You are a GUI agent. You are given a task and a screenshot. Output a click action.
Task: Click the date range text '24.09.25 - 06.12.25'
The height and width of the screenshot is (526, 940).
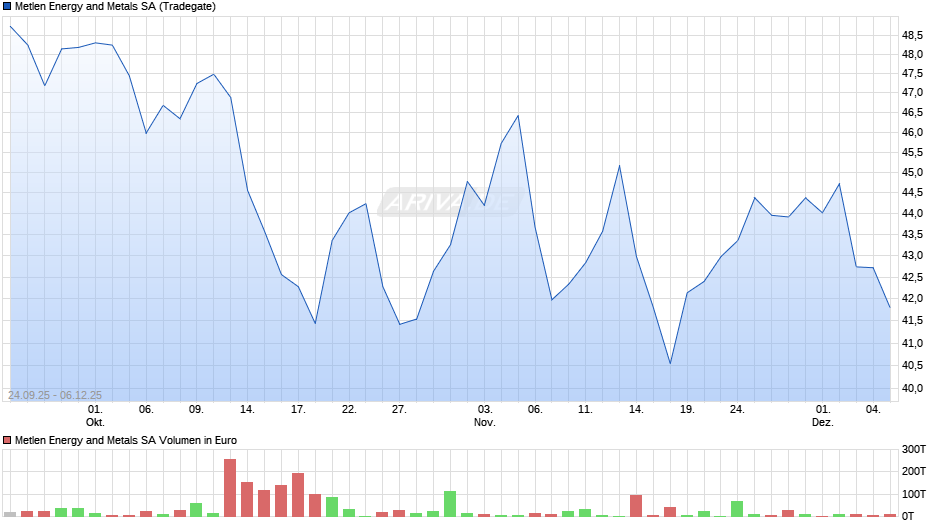(55, 395)
